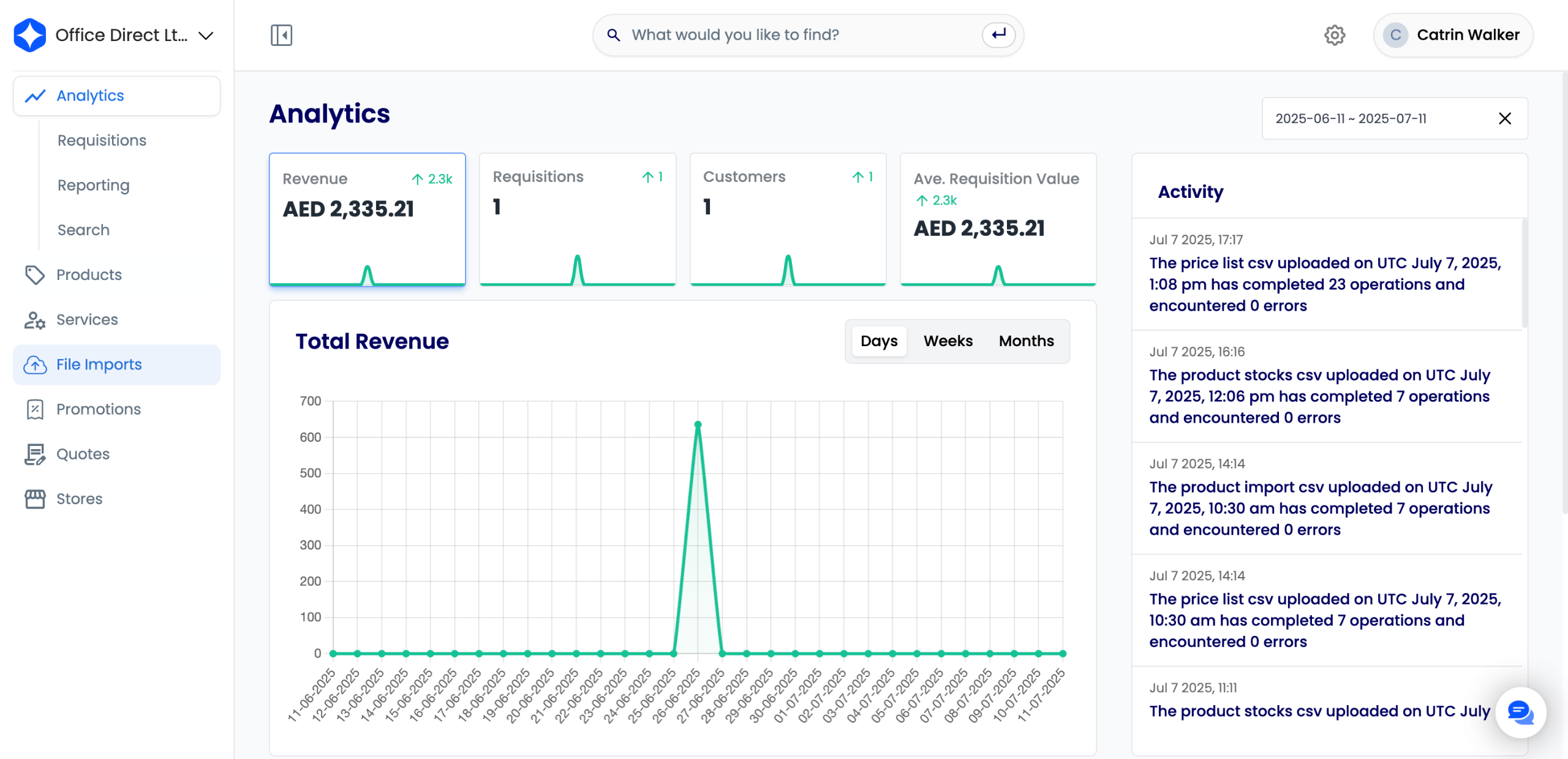Screen dimensions: 1568x759
Task: Click the Stores shop icon
Action: tap(35, 499)
